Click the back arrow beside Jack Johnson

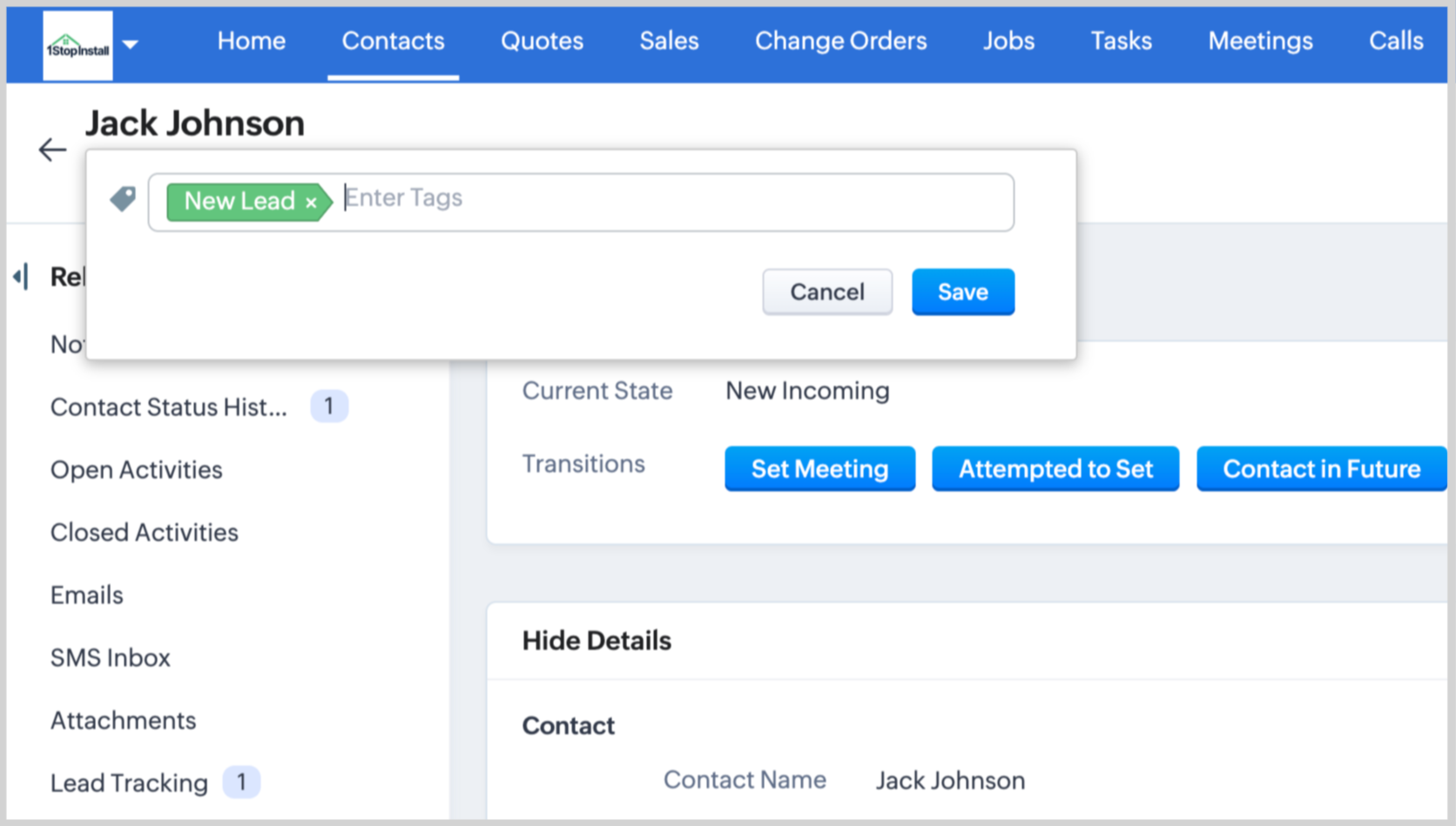click(52, 150)
